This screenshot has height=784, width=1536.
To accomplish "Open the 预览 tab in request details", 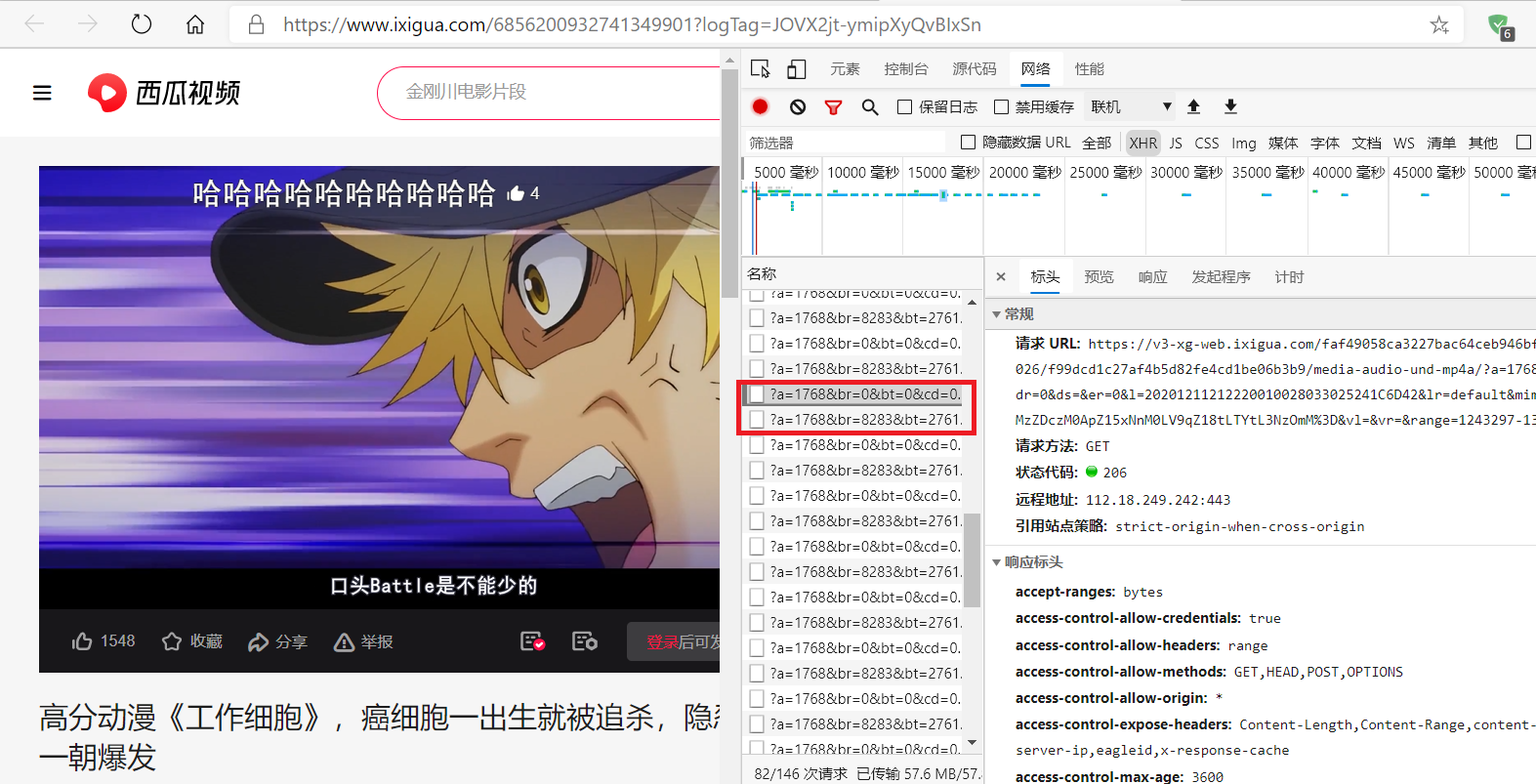I will 1099,277.
